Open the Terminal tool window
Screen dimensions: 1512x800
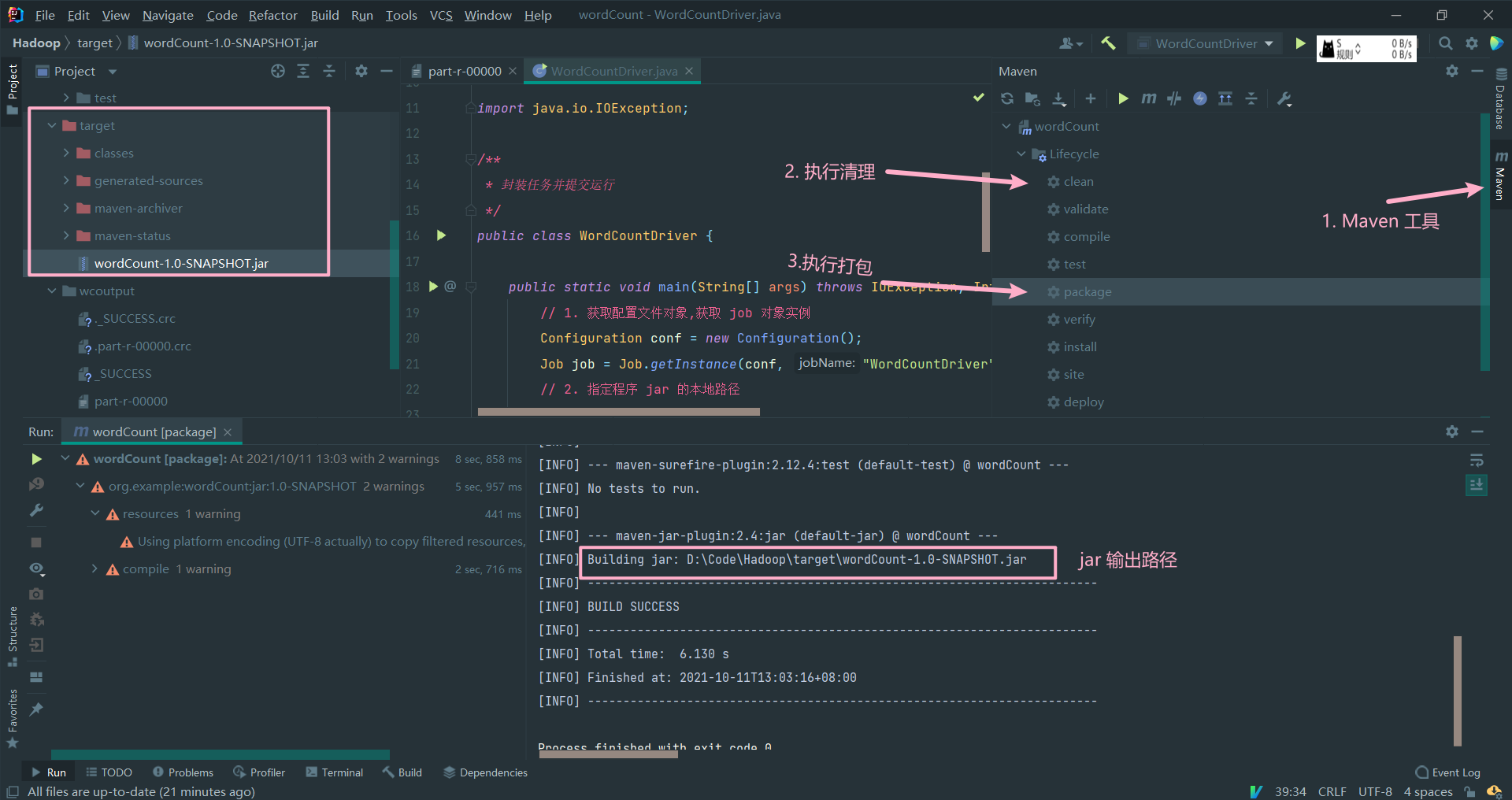pyautogui.click(x=335, y=772)
